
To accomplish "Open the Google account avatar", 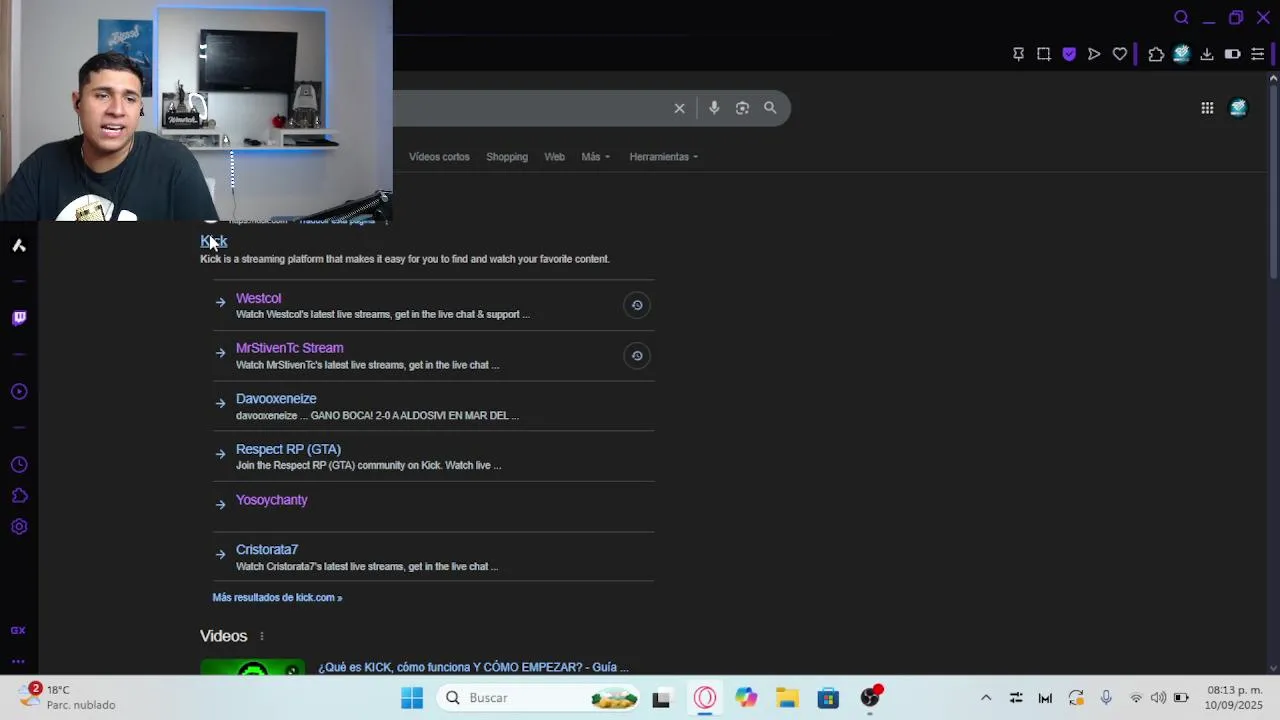I will 1238,108.
